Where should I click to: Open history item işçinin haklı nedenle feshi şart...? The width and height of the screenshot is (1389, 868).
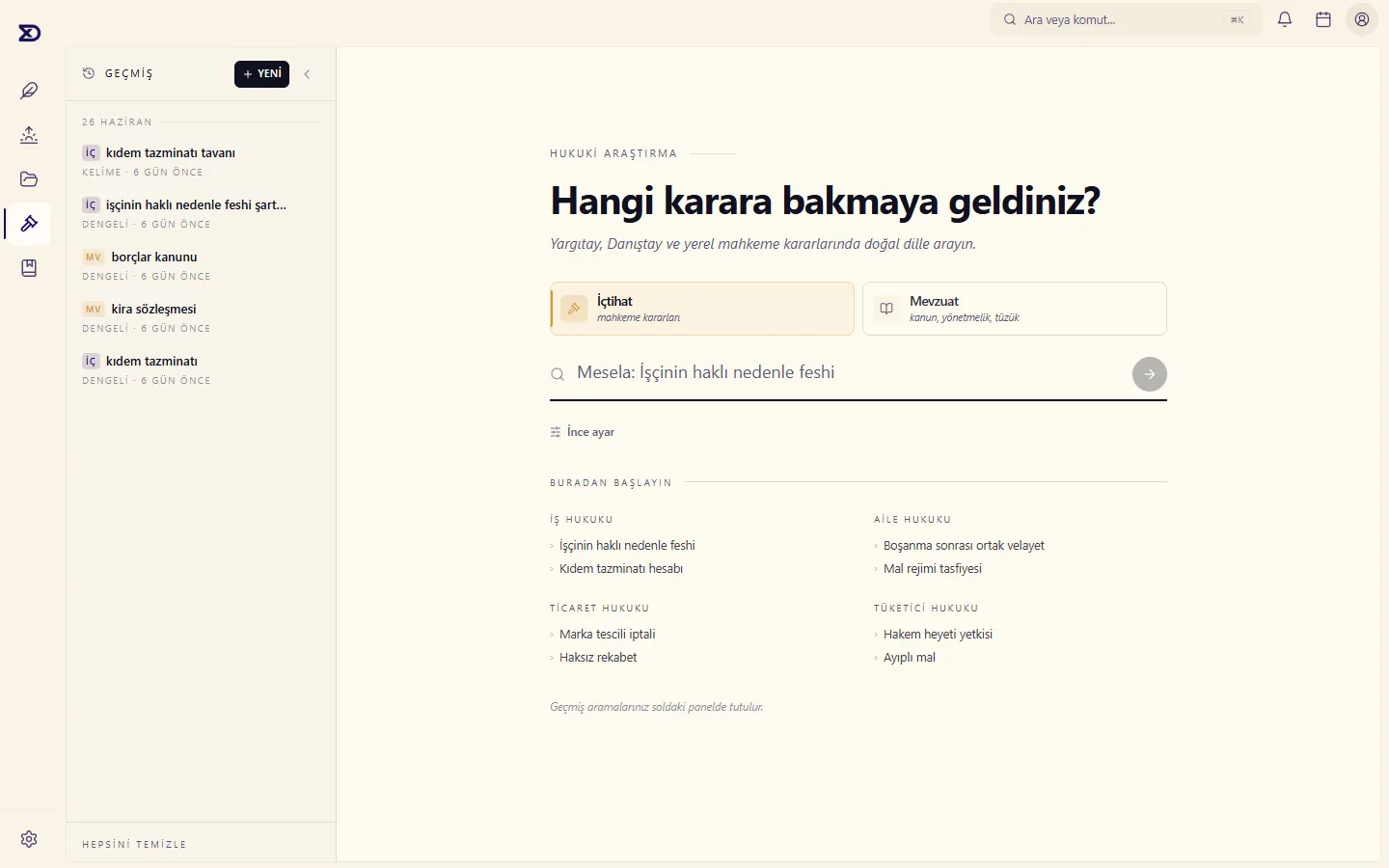pyautogui.click(x=201, y=214)
